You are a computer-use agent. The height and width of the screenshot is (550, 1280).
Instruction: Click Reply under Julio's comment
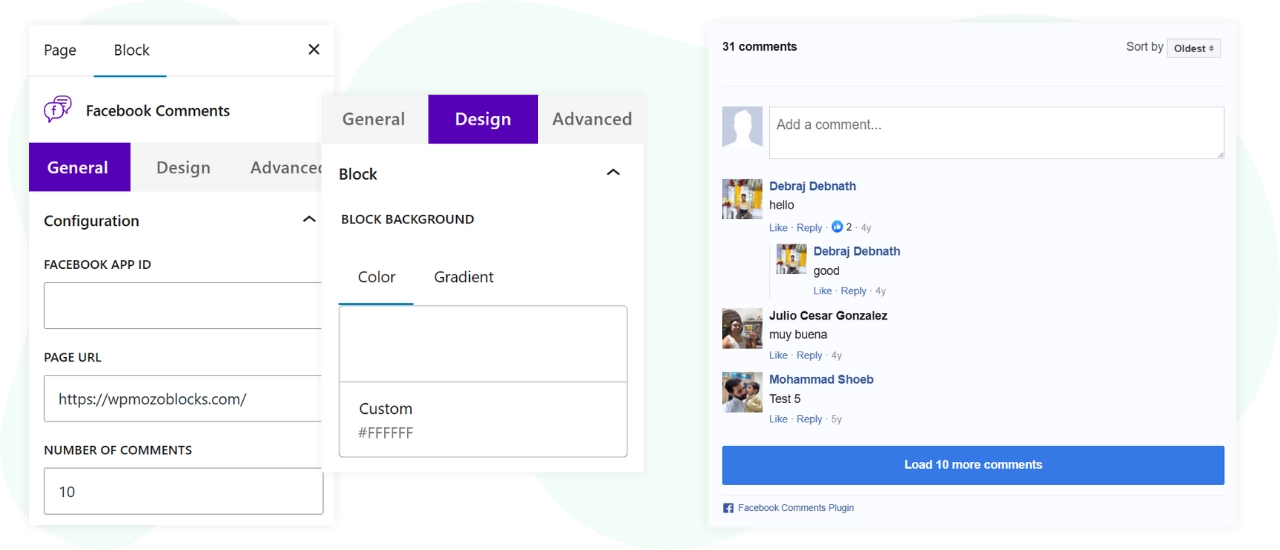pyautogui.click(x=809, y=355)
